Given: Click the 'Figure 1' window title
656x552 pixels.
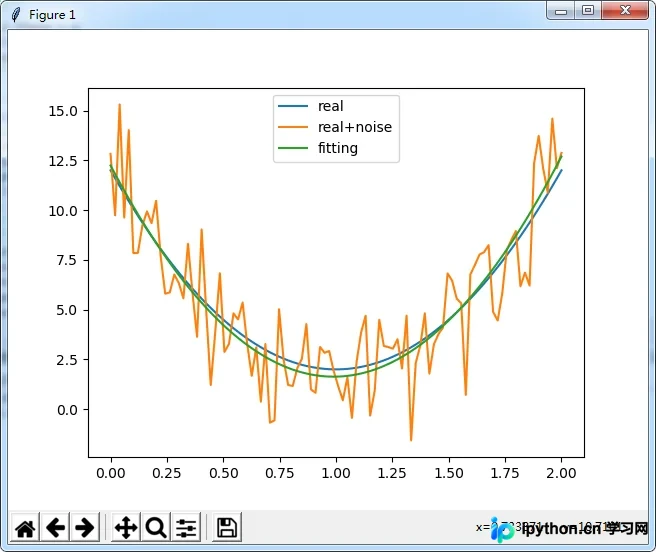Looking at the screenshot, I should coord(52,15).
